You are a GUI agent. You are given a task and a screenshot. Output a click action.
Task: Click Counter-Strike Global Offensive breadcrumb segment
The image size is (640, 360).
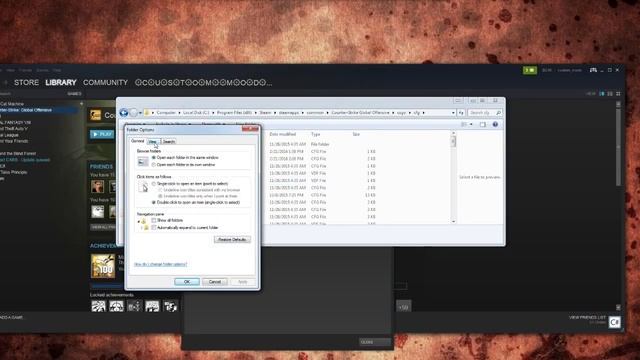click(359, 113)
